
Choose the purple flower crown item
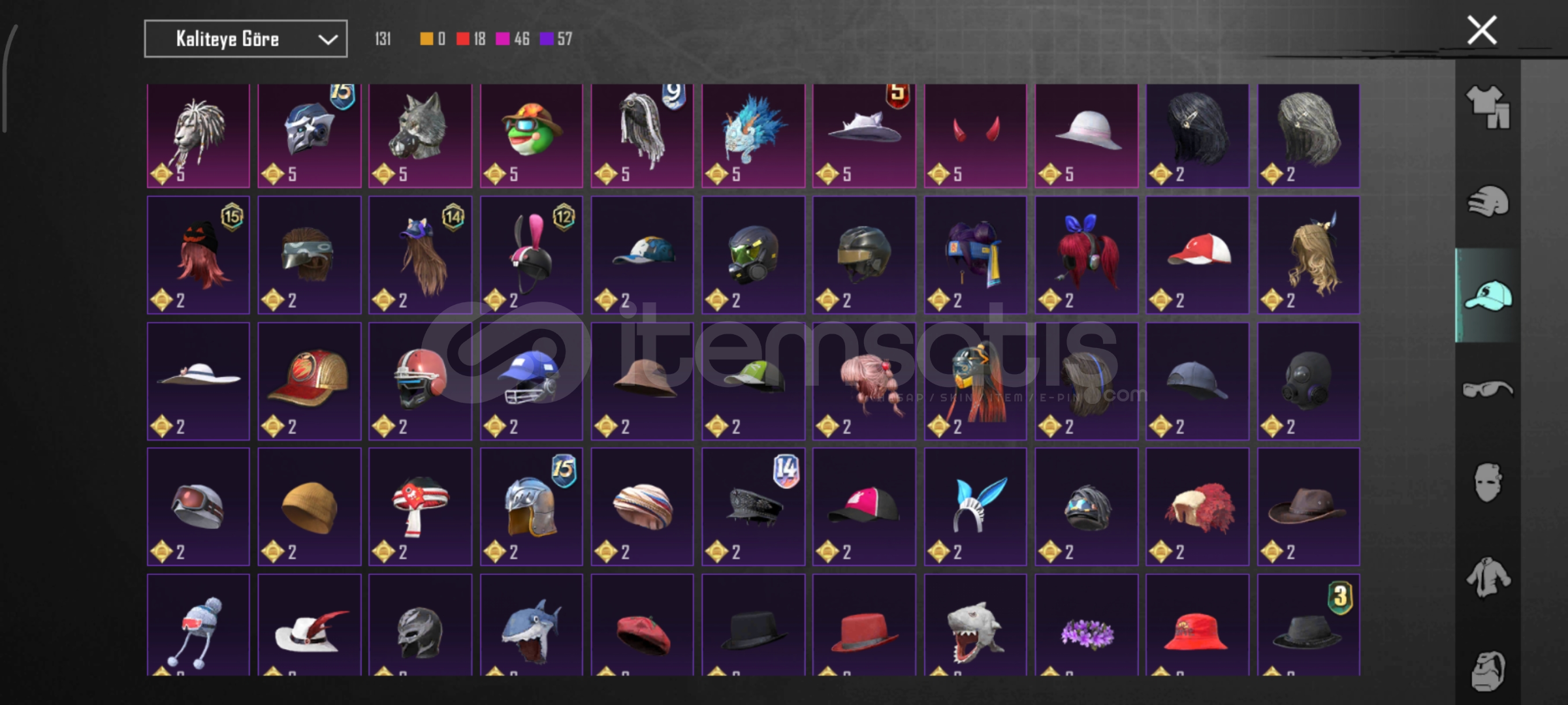(1086, 625)
